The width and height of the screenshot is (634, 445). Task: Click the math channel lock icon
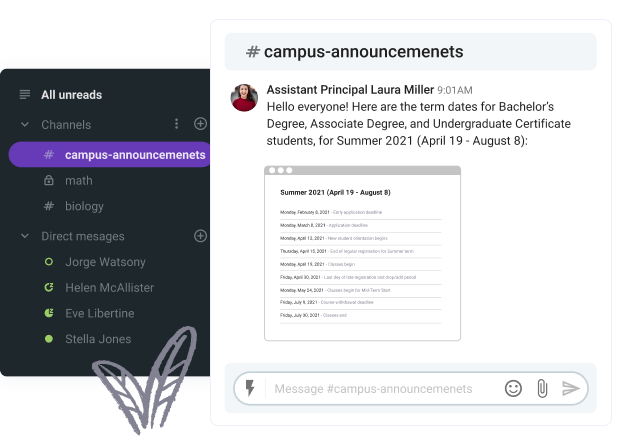(x=49, y=180)
